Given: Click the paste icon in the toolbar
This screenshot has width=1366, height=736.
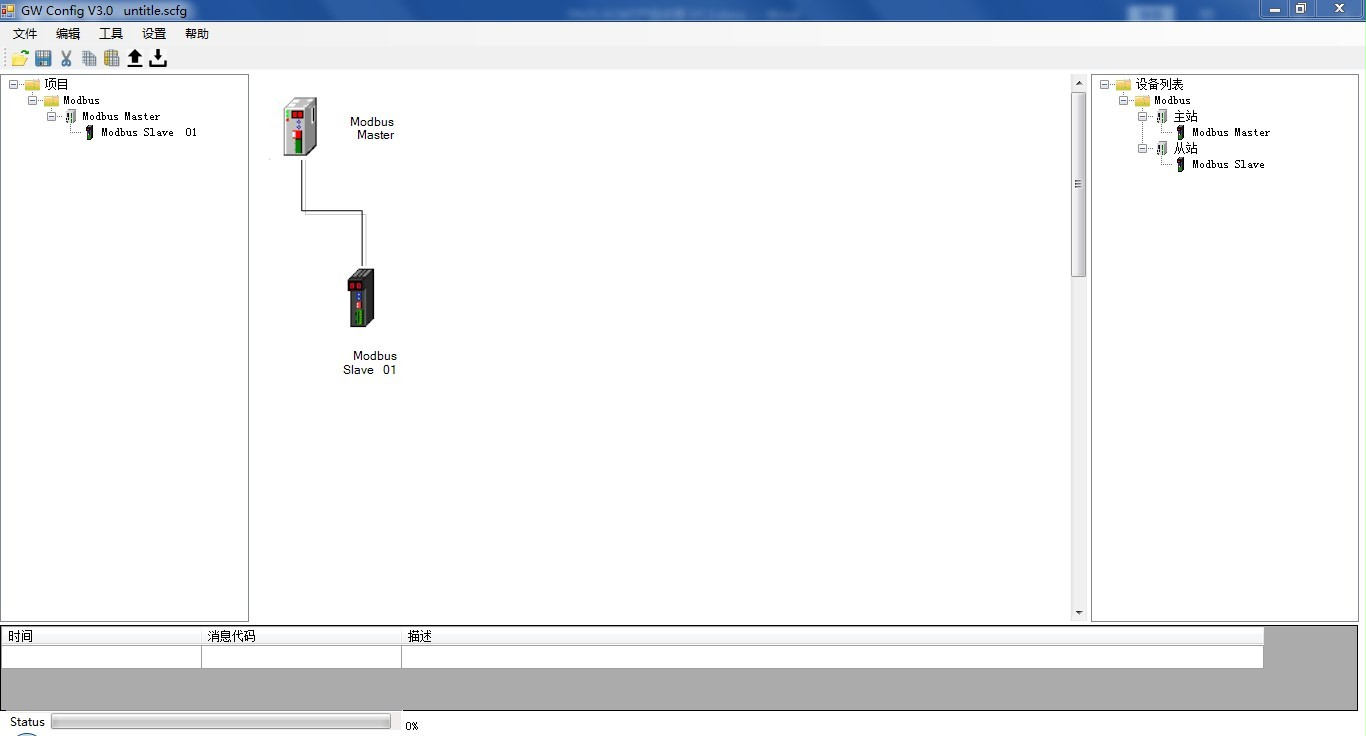Looking at the screenshot, I should (111, 59).
